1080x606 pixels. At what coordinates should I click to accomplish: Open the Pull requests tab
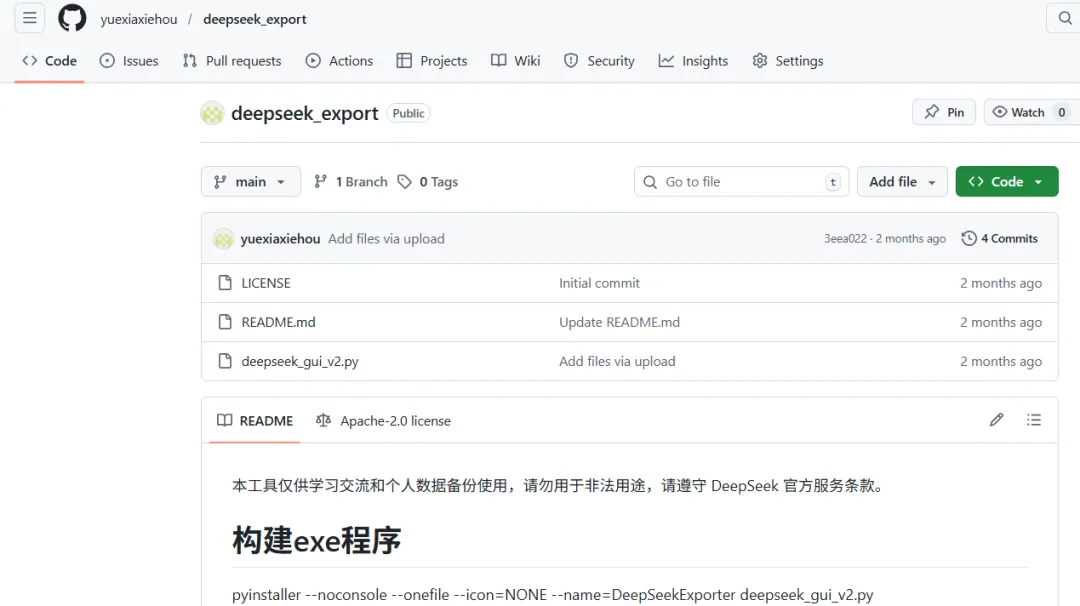point(232,61)
